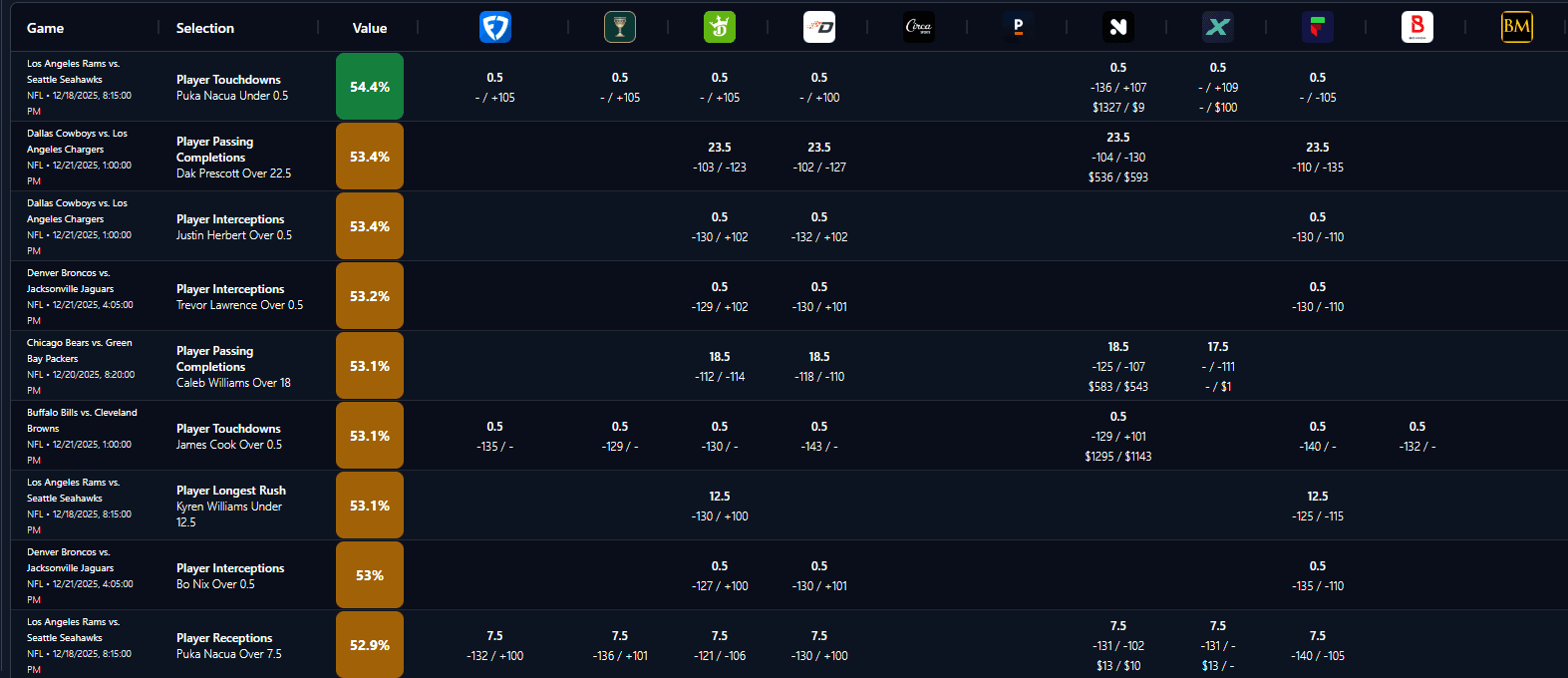Viewport: 1568px width, 678px height.
Task: Click the green 54.4% value badge
Action: (x=370, y=87)
